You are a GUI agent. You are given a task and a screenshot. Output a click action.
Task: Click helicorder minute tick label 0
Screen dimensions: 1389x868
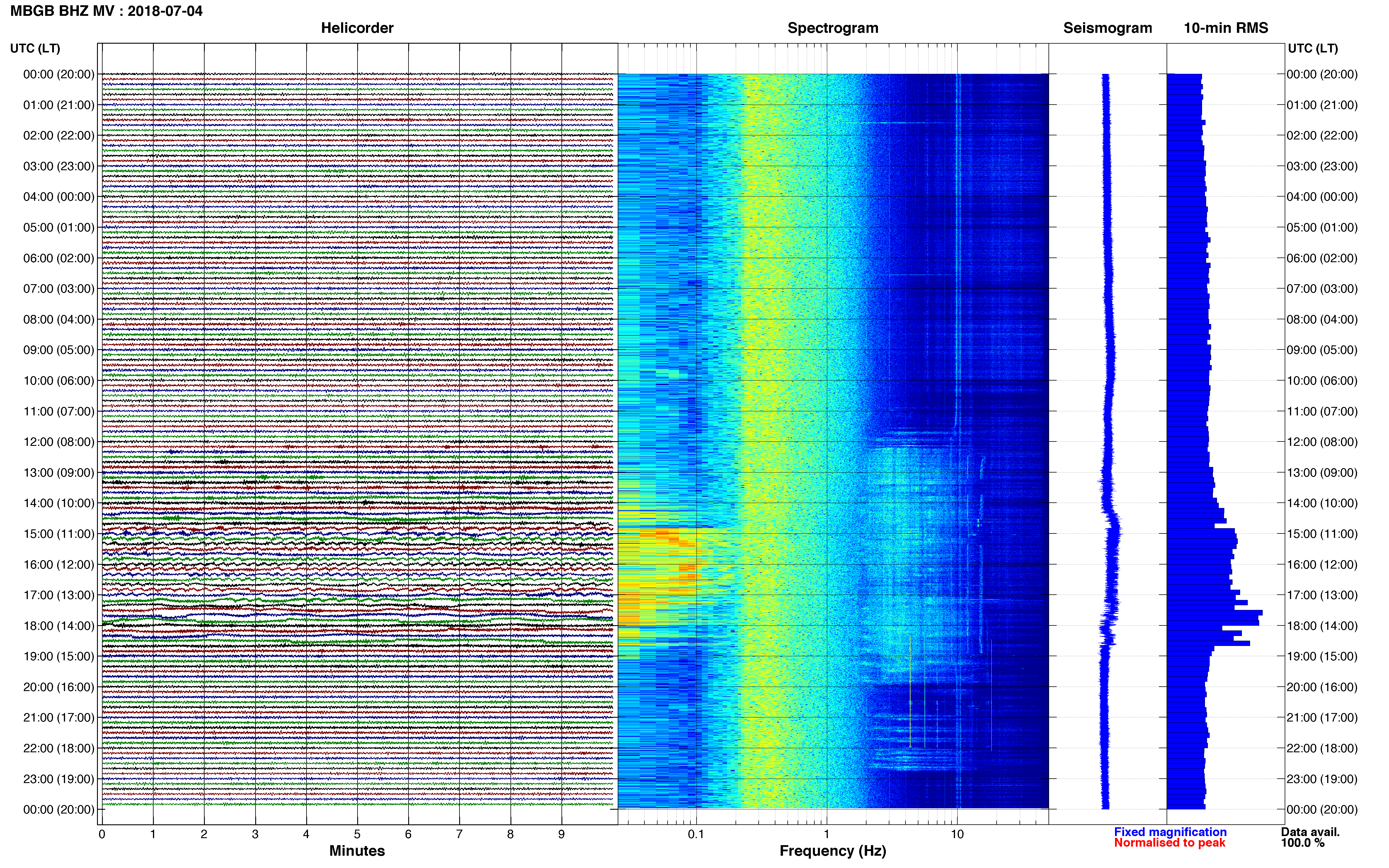coord(102,834)
